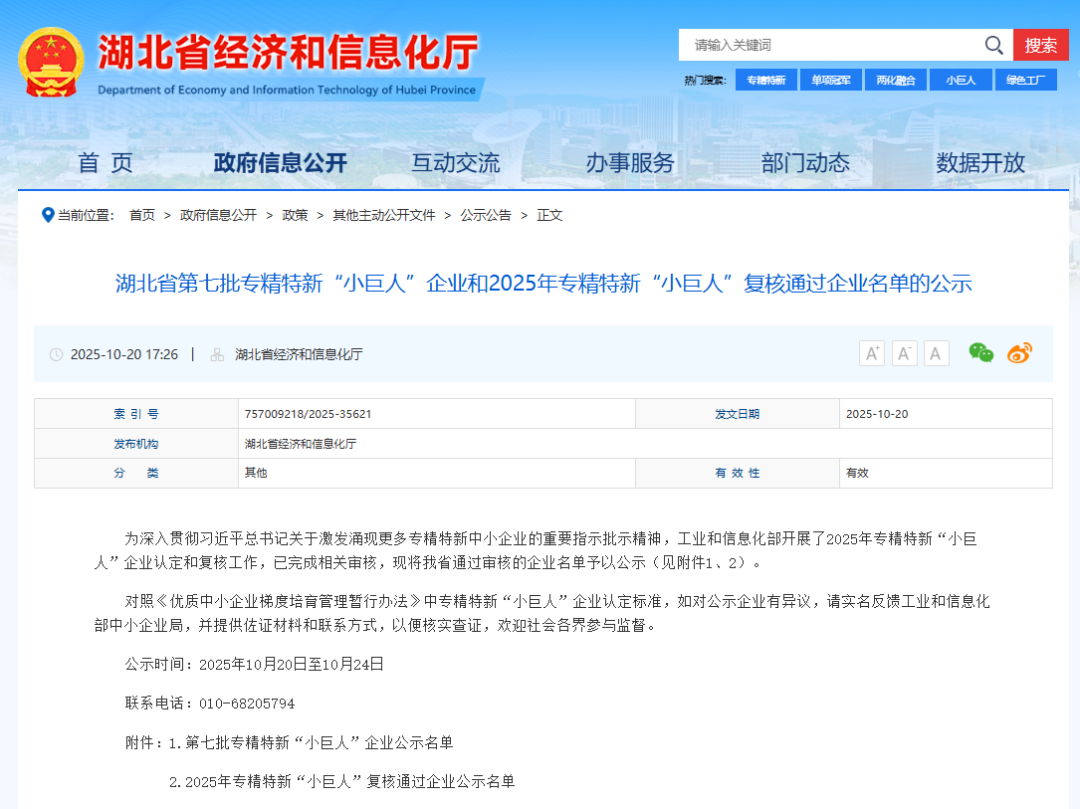The width and height of the screenshot is (1080, 809).
Task: Reset font size with plain A icon
Action: pyautogui.click(x=936, y=353)
